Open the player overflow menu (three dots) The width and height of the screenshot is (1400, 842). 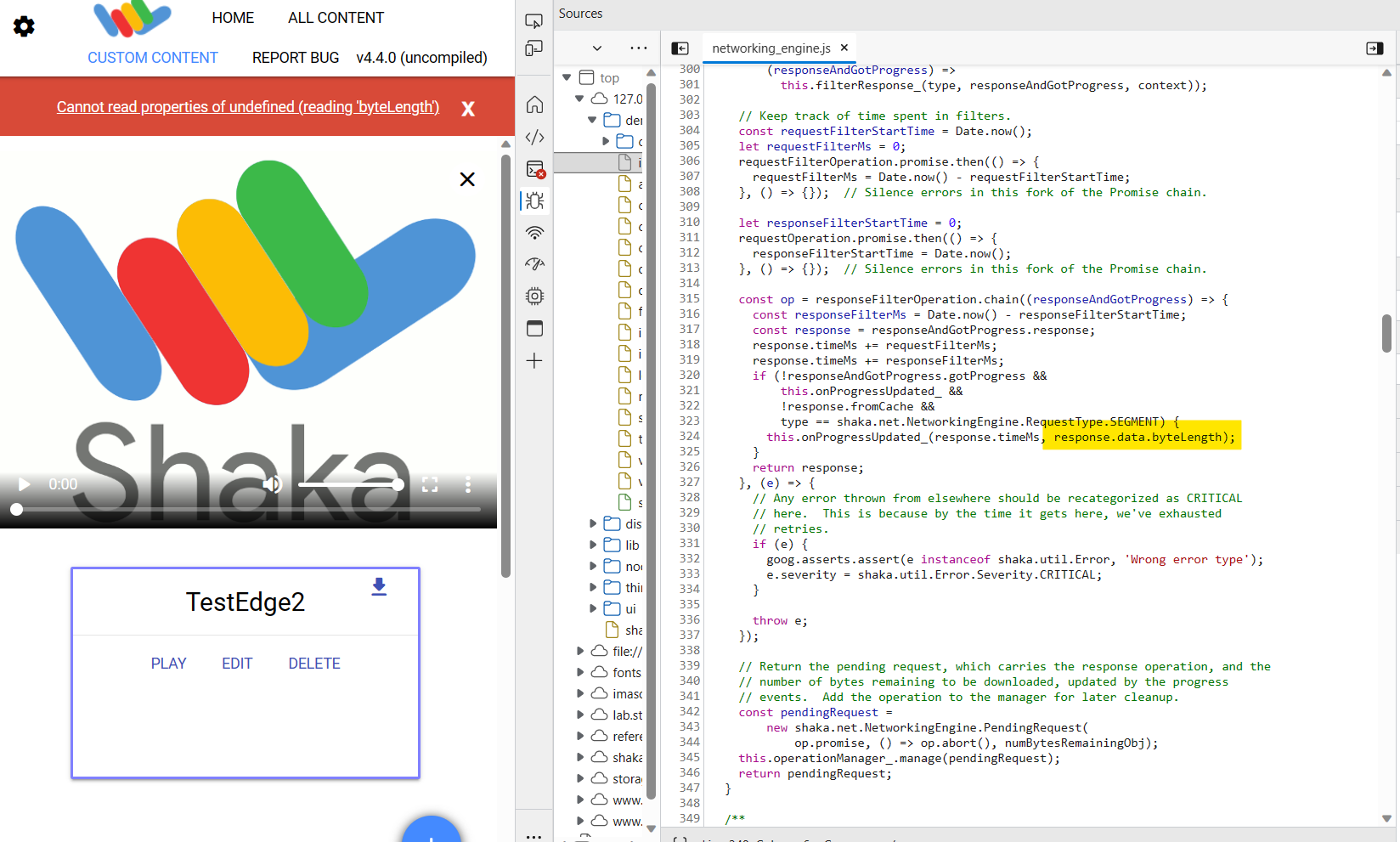click(x=467, y=484)
